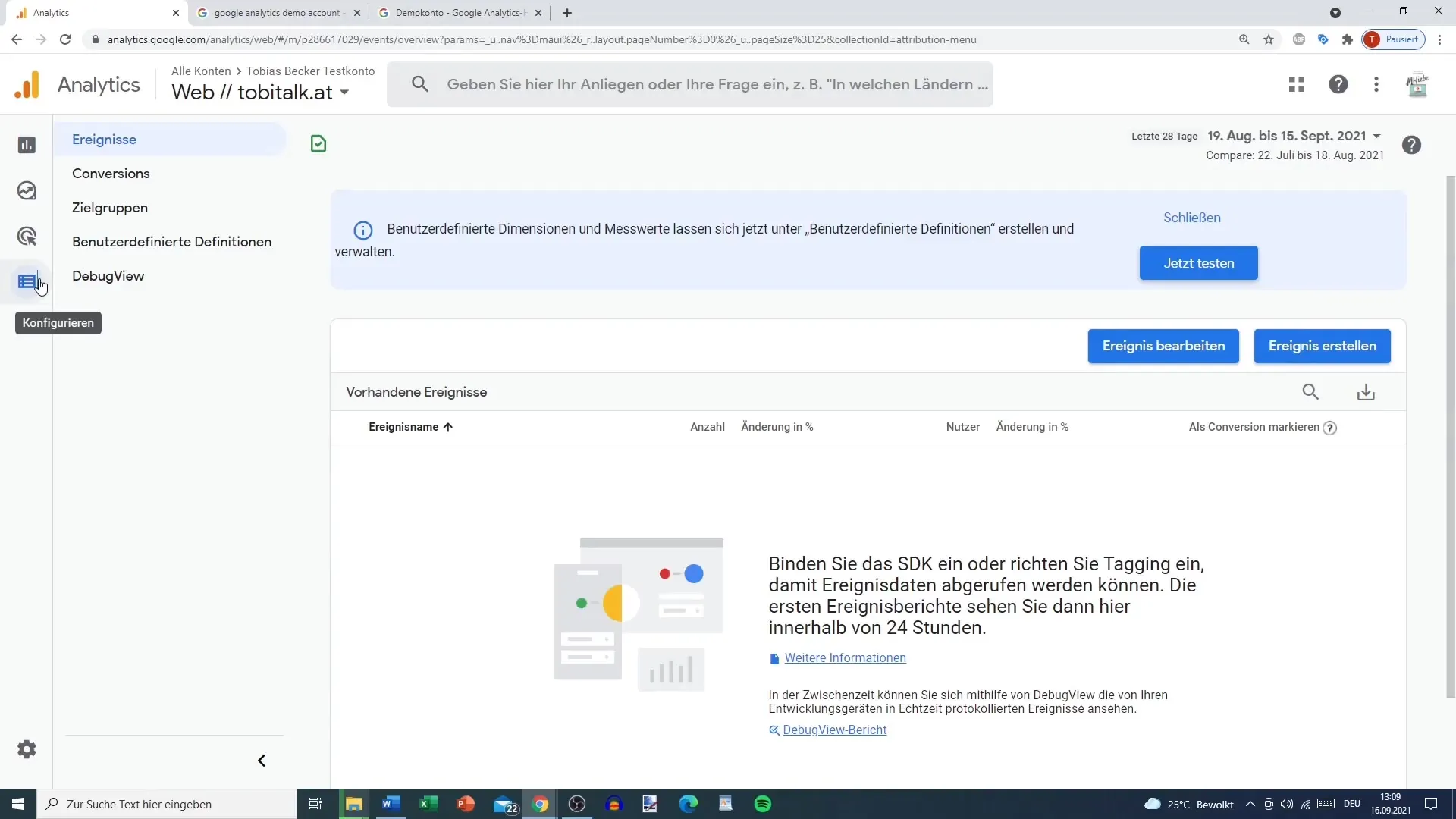Viewport: 1456px width, 819px height.
Task: Click the Spotify taskbar icon
Action: click(x=762, y=804)
